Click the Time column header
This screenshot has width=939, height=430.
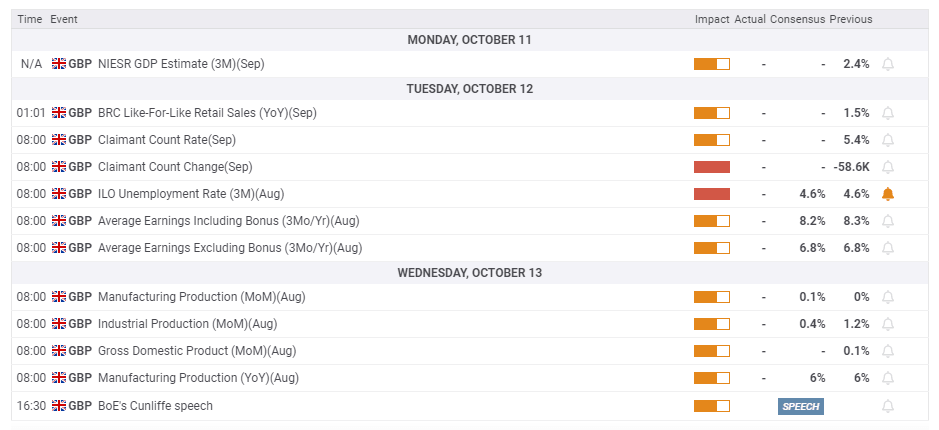(x=30, y=19)
